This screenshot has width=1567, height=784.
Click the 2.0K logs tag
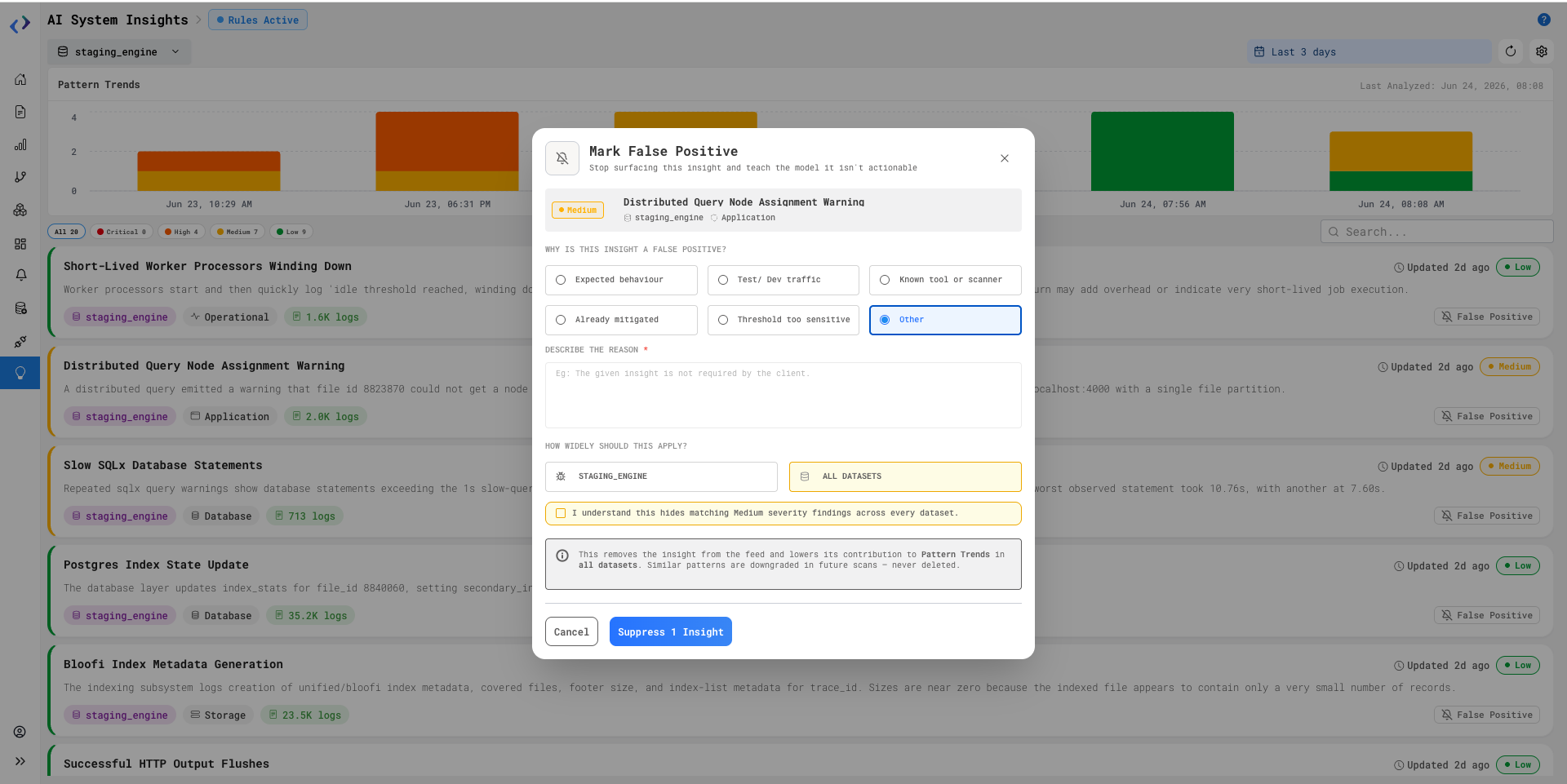326,417
